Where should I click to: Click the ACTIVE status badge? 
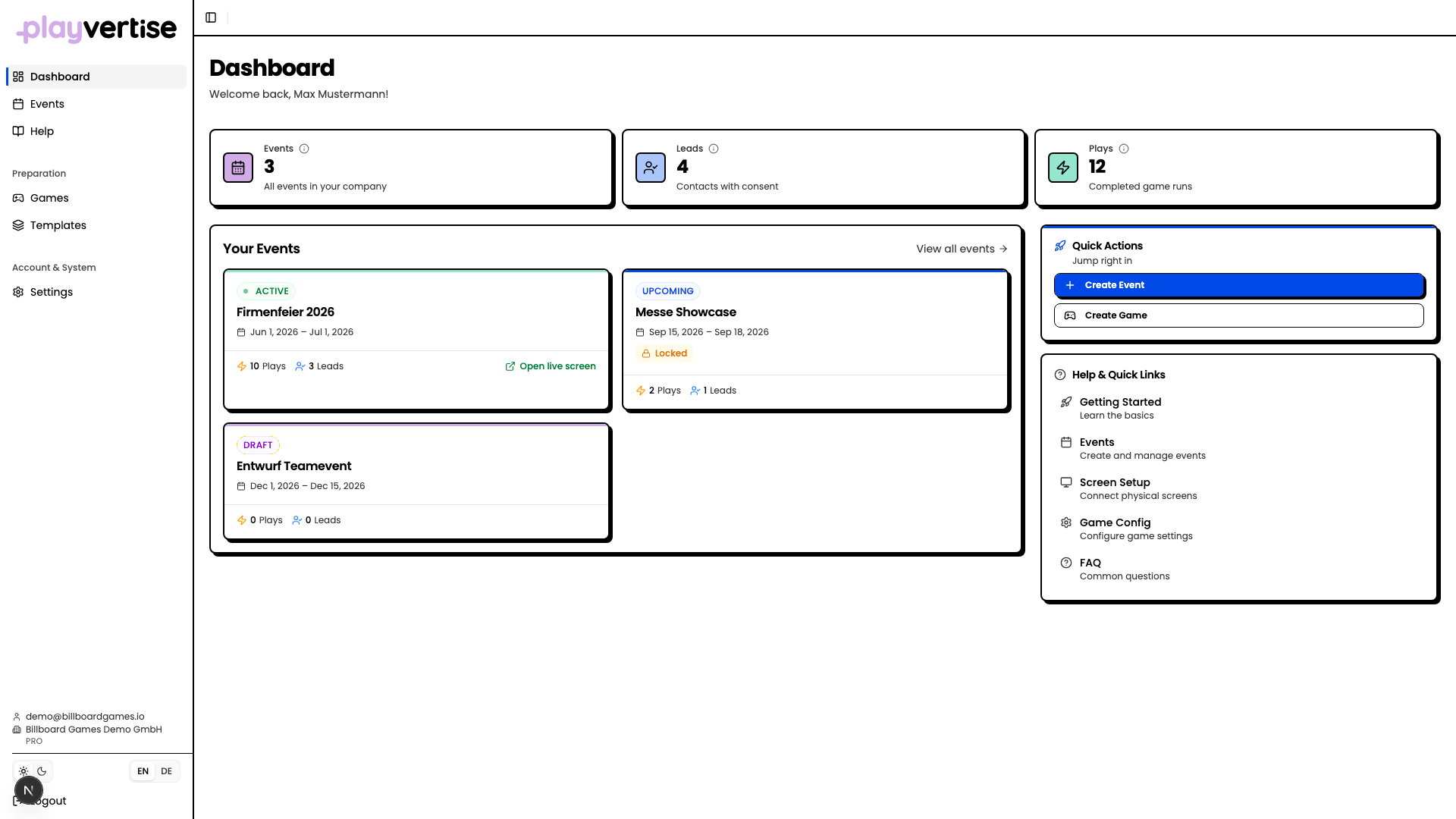(266, 291)
